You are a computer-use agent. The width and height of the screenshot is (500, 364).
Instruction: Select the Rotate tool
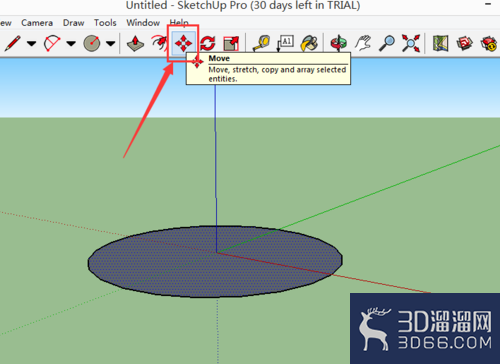208,43
